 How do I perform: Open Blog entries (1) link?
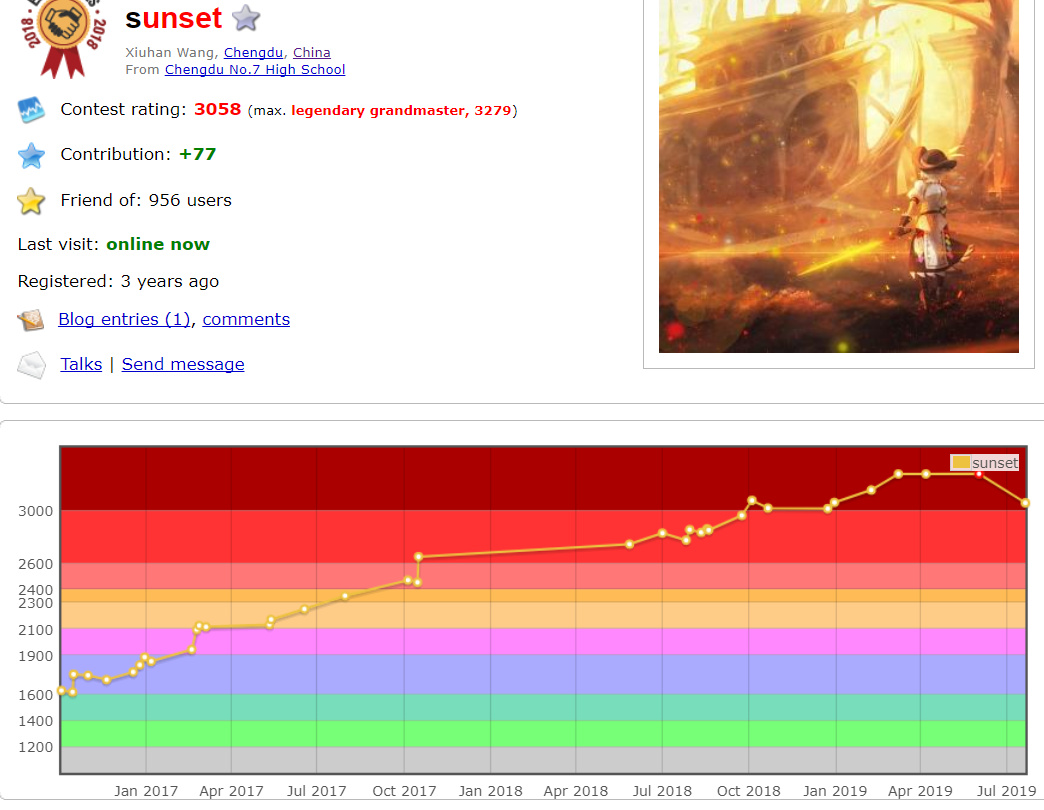click(125, 319)
